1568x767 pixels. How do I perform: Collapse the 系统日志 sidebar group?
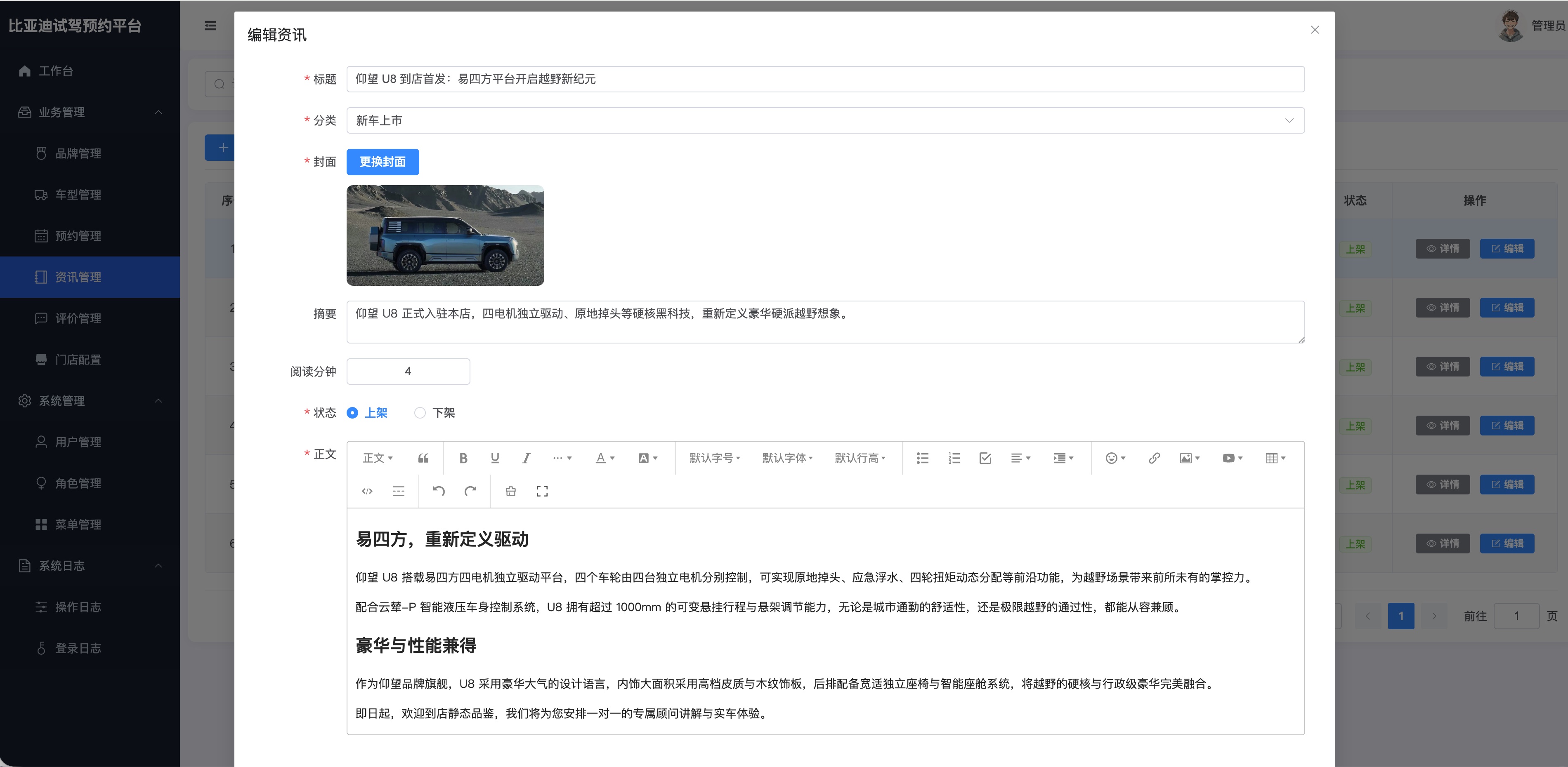click(x=90, y=566)
